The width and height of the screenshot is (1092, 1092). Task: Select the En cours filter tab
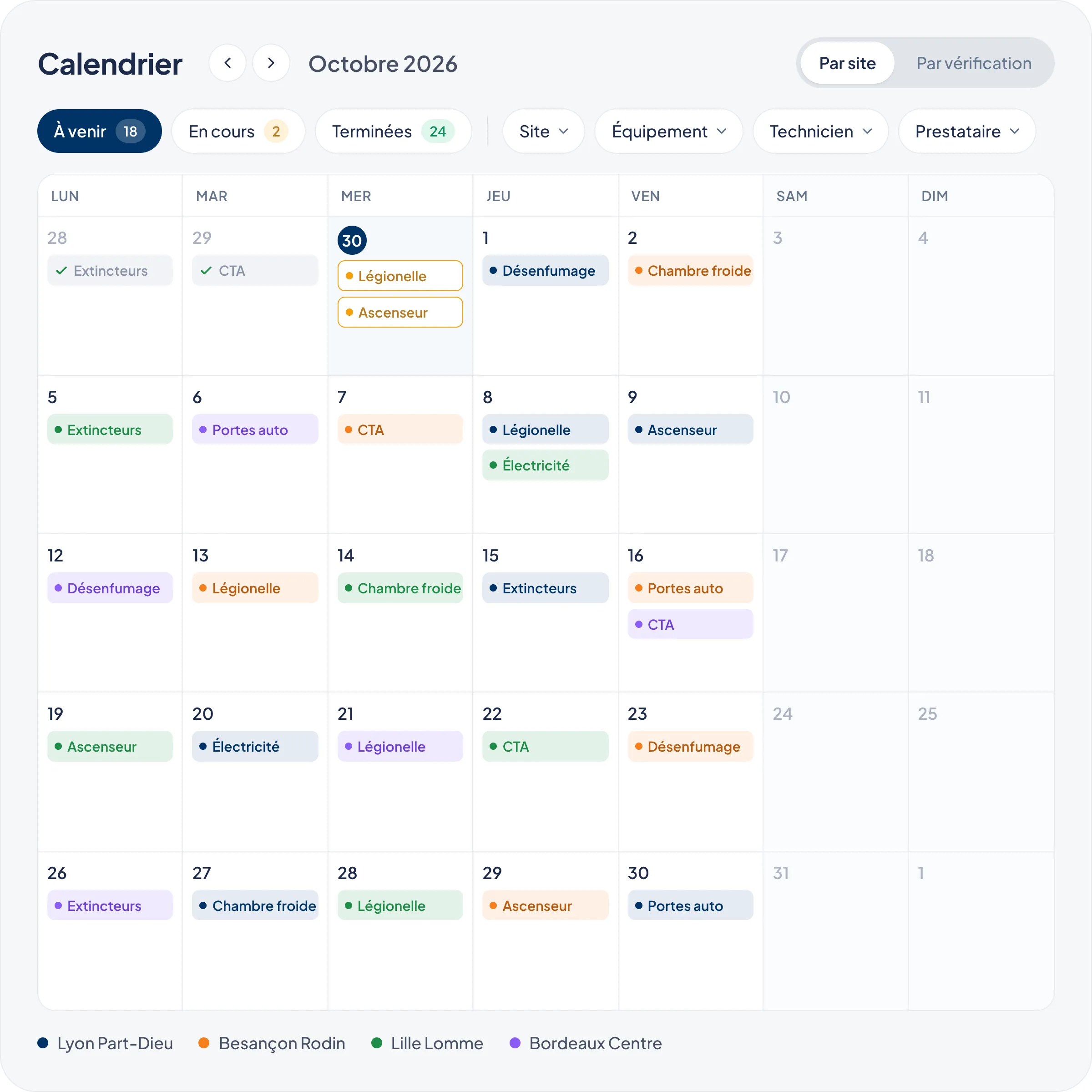tap(238, 131)
